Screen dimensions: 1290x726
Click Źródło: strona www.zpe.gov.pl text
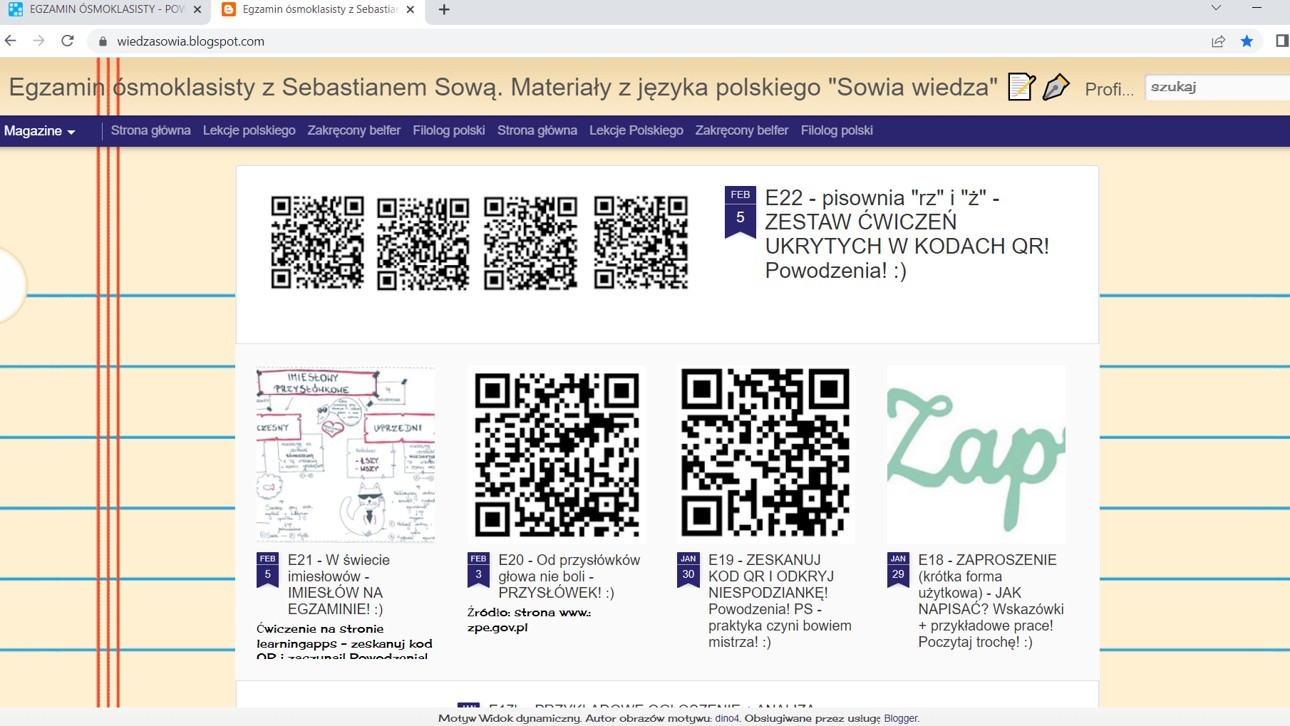[x=529, y=620]
